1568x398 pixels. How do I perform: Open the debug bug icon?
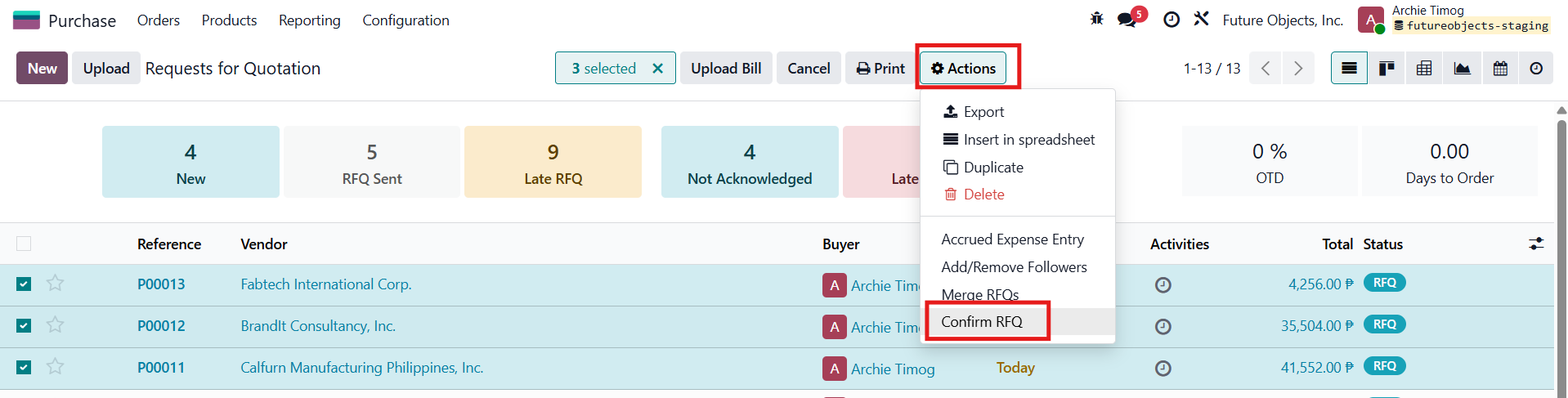(x=1096, y=19)
